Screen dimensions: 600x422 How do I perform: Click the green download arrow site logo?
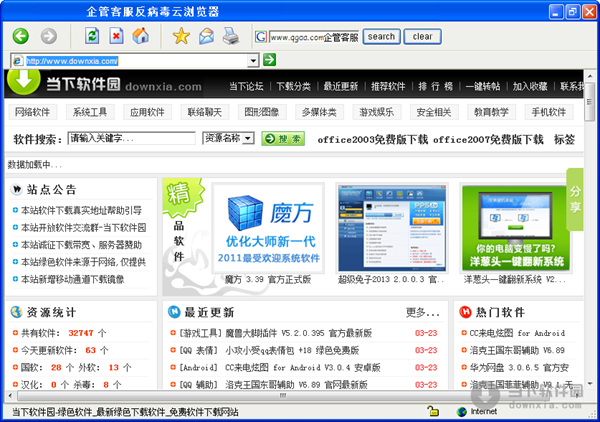24,81
